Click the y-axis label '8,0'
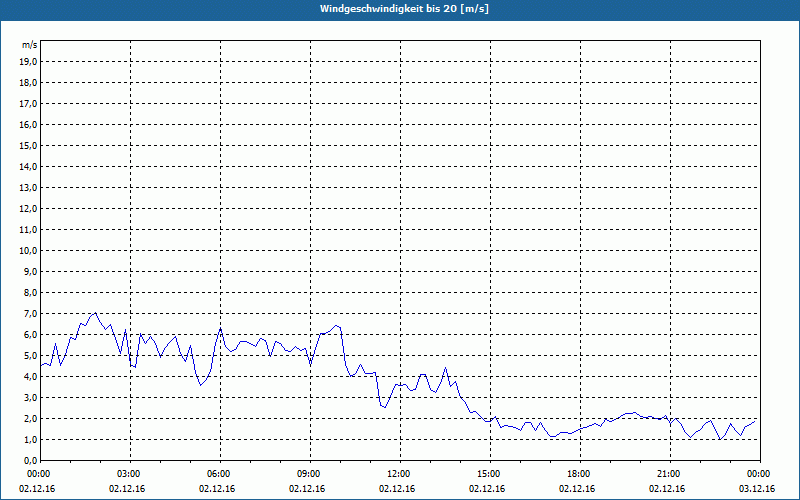Screen dimensions: 800x500 point(30,293)
